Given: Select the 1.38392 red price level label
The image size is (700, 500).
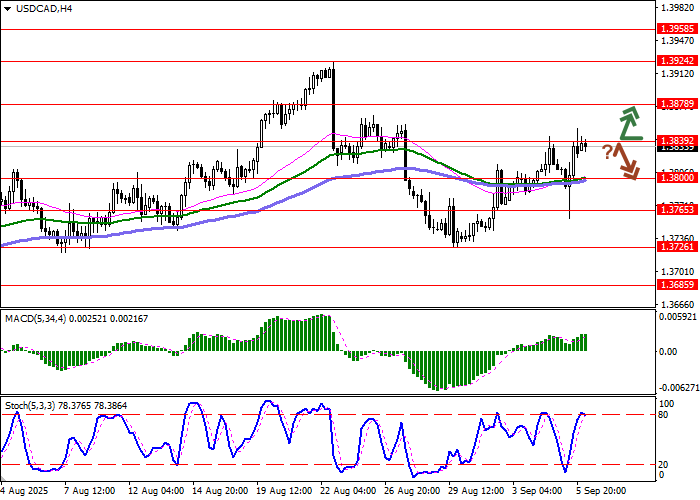Looking at the screenshot, I should 677,141.
